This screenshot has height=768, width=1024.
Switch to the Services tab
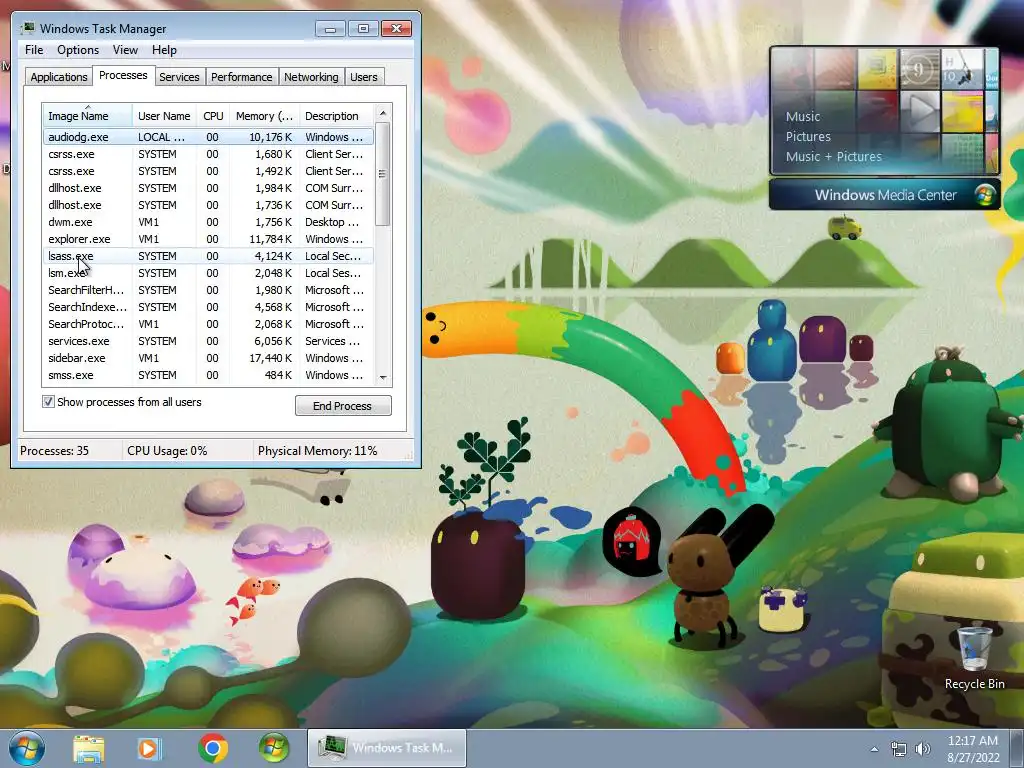pyautogui.click(x=179, y=77)
